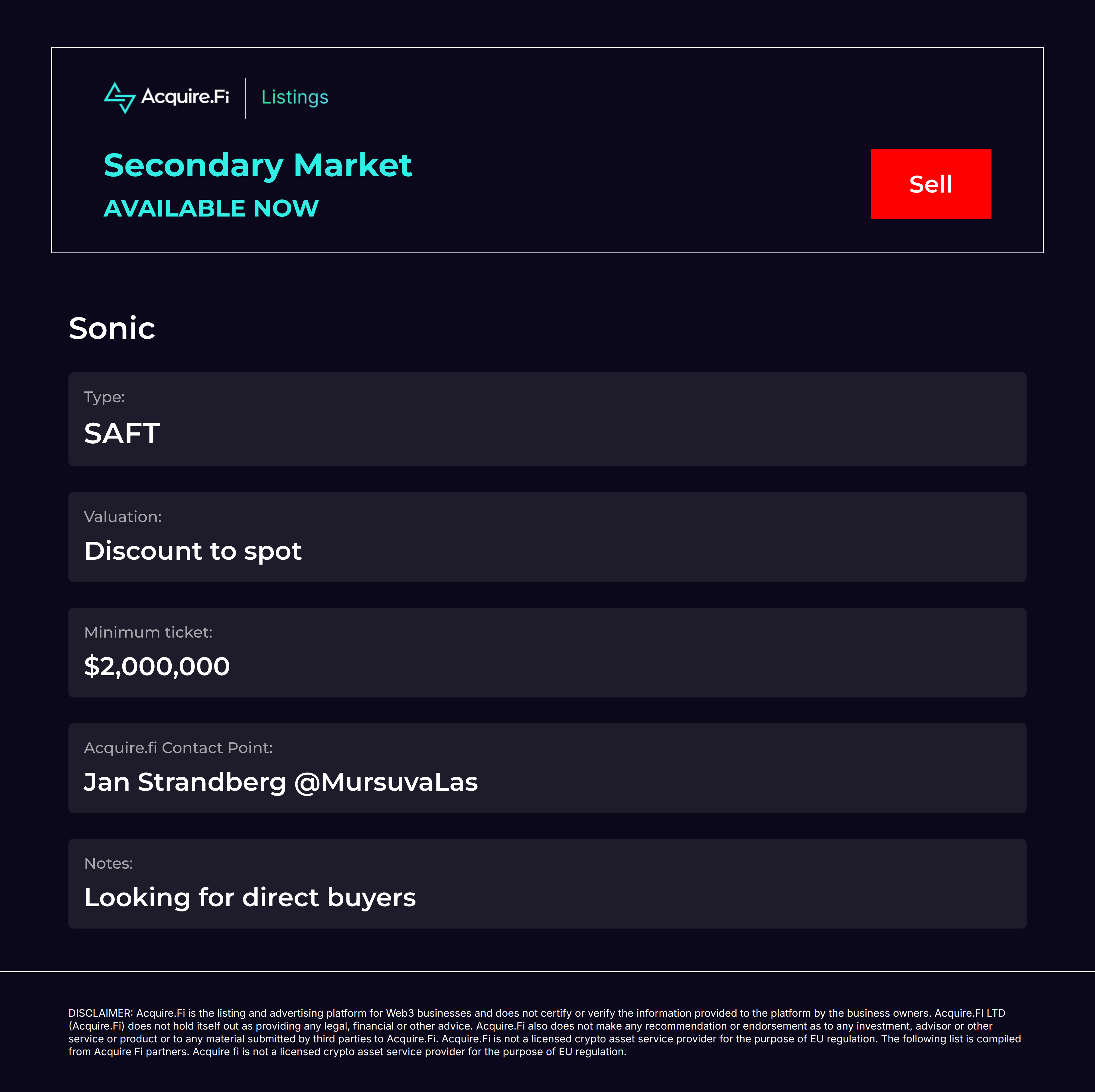Click the DISCLAIMER paragraph text
The image size is (1095, 1092).
(x=544, y=1032)
